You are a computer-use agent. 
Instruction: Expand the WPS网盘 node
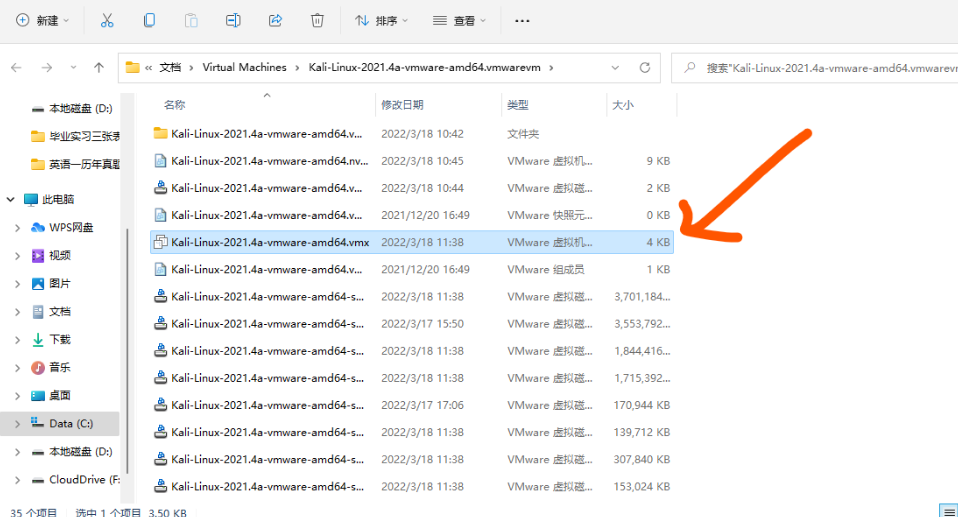coord(17,227)
